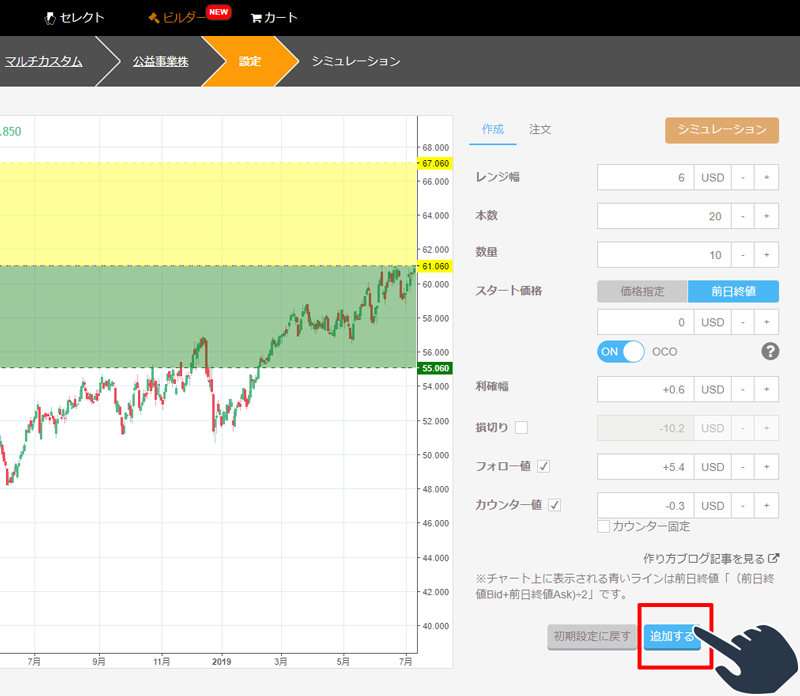This screenshot has height=696, width=800.
Task: Click the 数量 value field
Action: click(x=664, y=255)
